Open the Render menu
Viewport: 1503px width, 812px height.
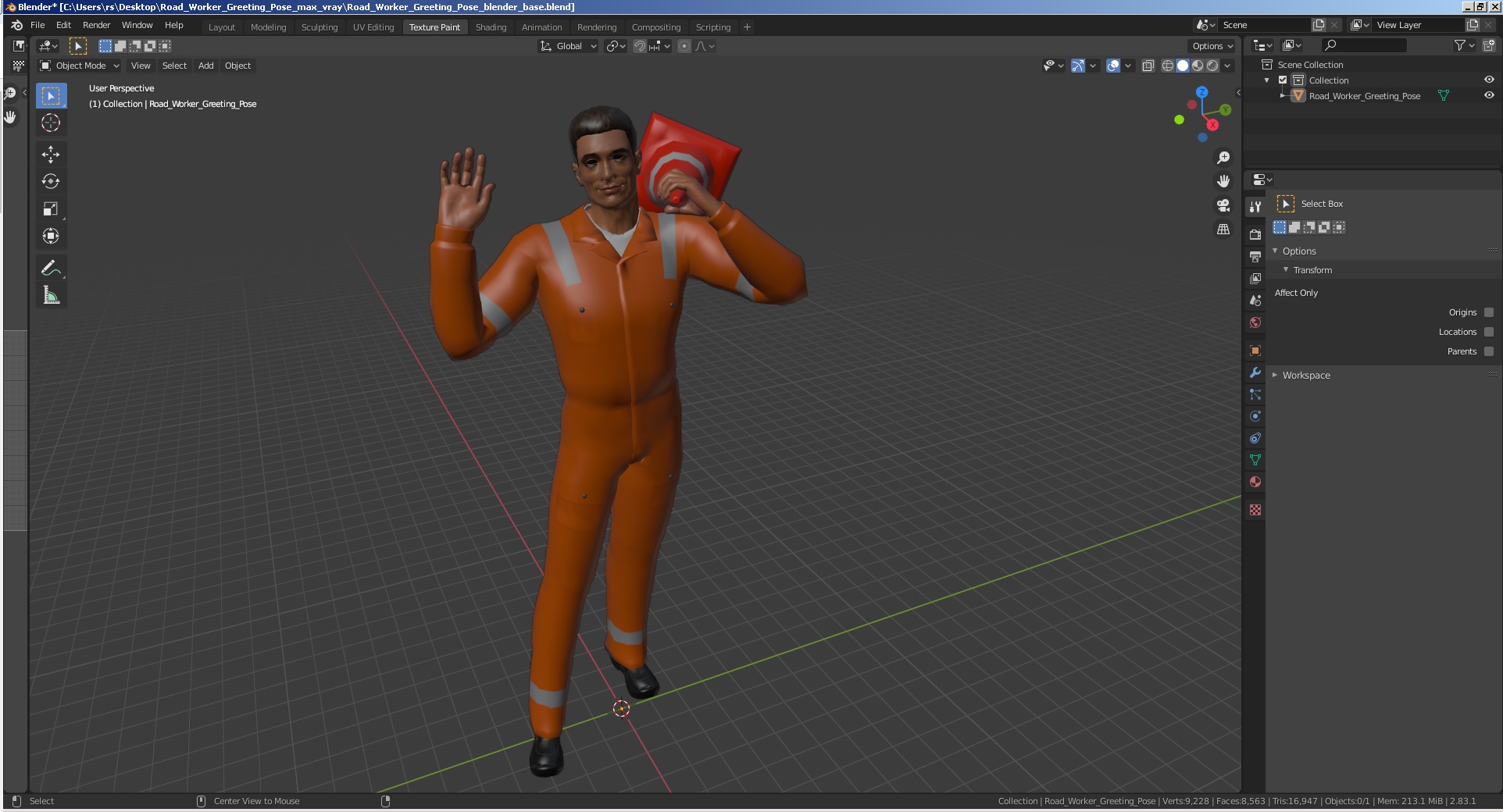click(96, 25)
